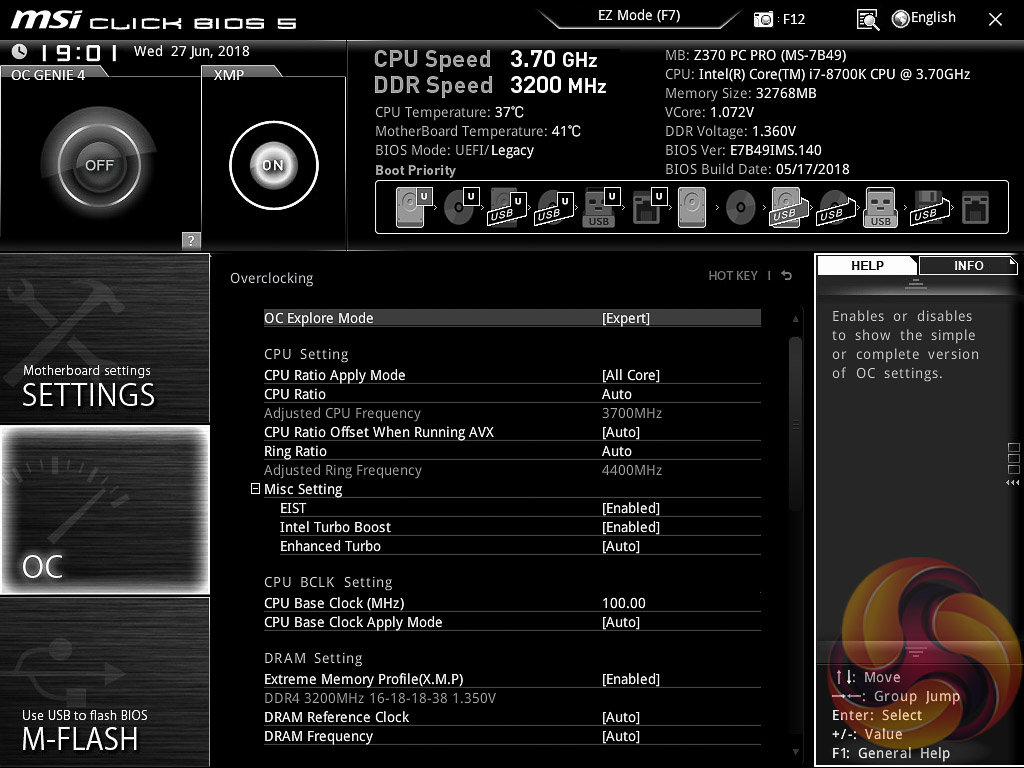Select the last network boot device icon
Viewport: 1024px width, 768px height.
tap(975, 209)
